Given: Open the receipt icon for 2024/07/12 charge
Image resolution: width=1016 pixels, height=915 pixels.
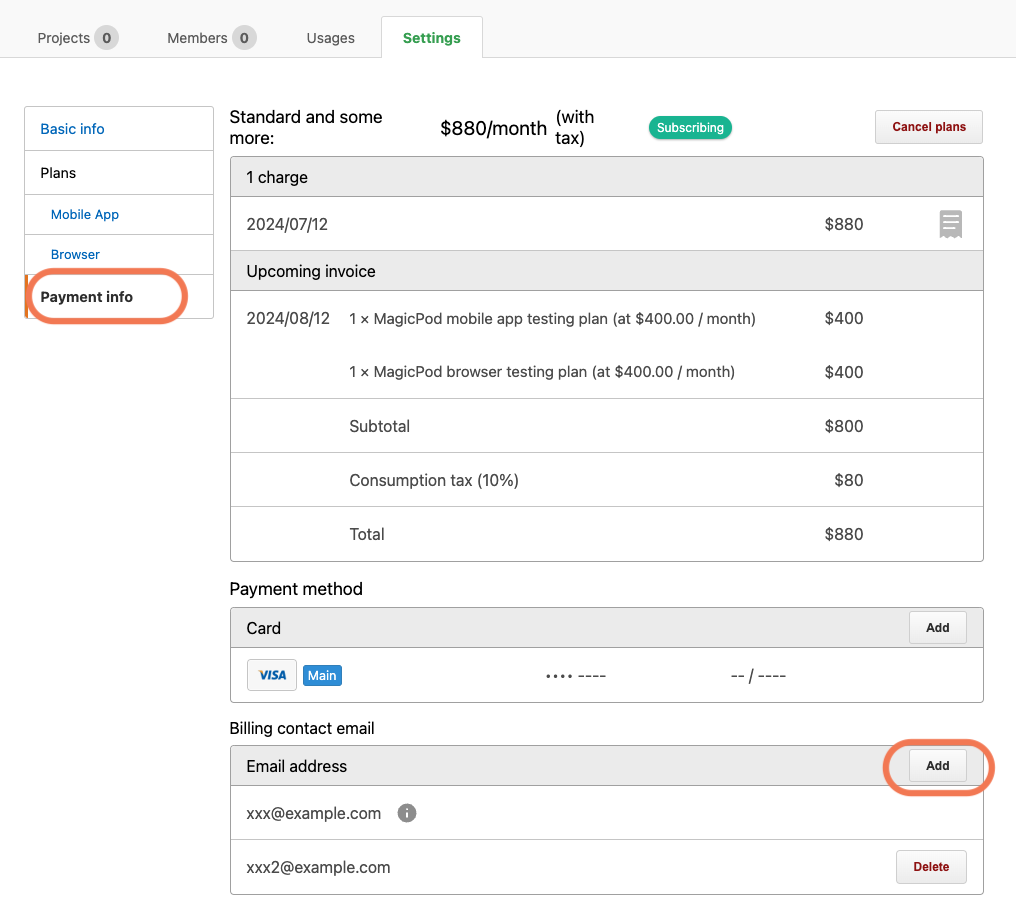Looking at the screenshot, I should tap(951, 224).
